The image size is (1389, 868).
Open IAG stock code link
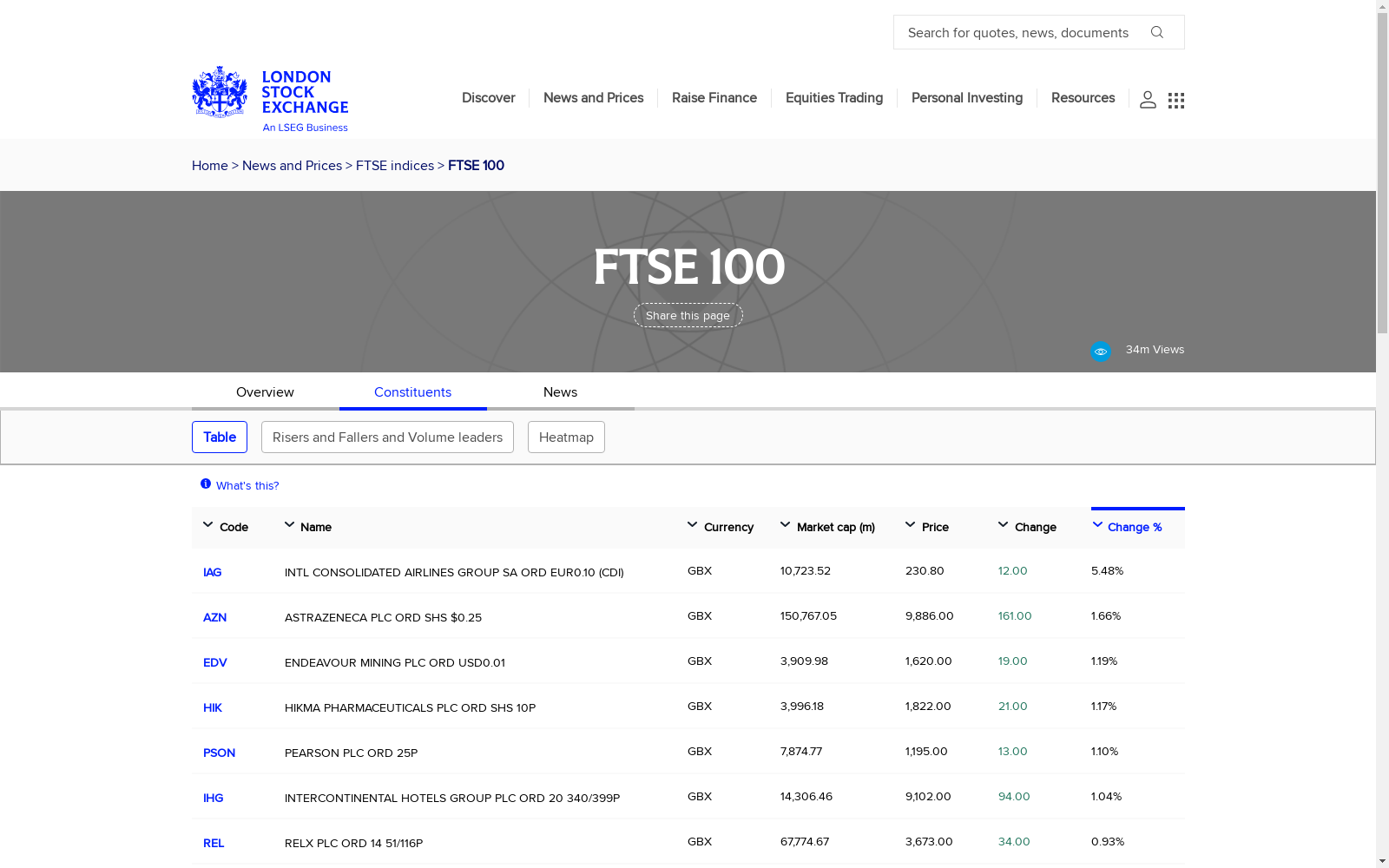[212, 572]
